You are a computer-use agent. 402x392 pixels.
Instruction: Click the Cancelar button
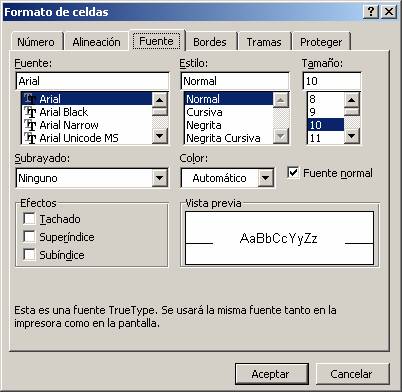[x=352, y=374]
